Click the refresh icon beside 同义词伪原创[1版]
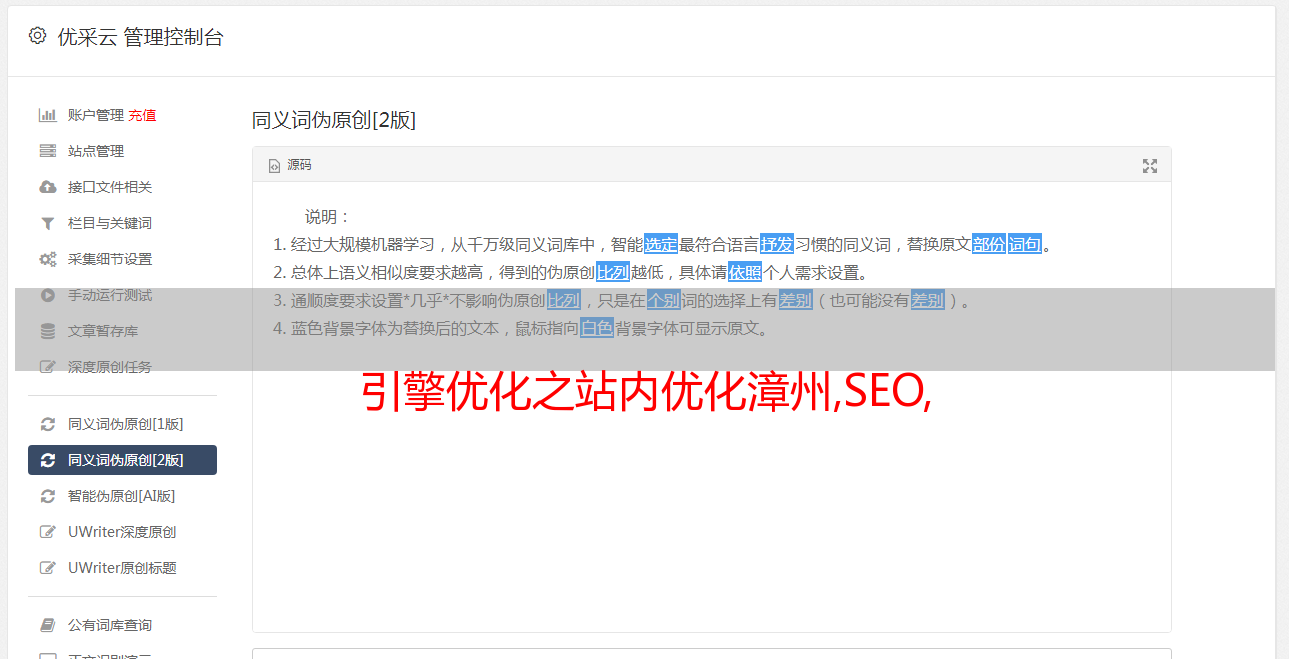This screenshot has height=659, width=1289. [47, 424]
